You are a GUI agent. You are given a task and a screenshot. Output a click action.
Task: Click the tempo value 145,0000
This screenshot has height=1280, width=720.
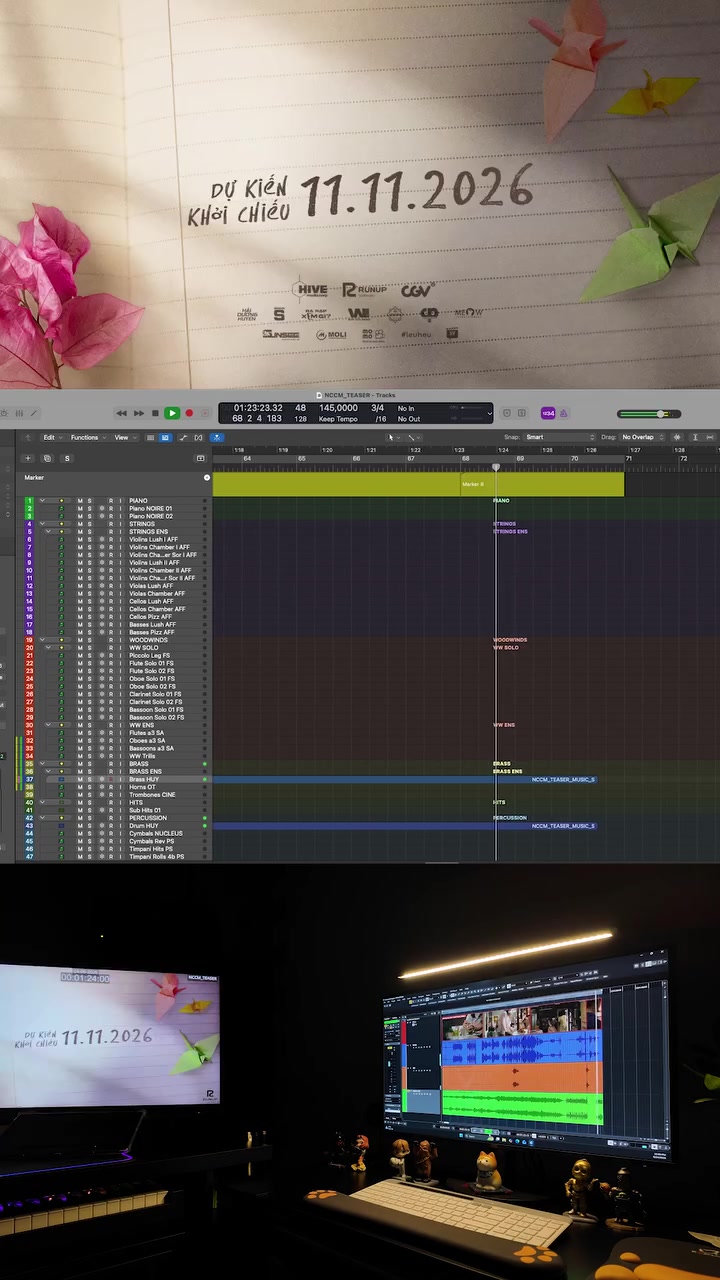pos(339,408)
